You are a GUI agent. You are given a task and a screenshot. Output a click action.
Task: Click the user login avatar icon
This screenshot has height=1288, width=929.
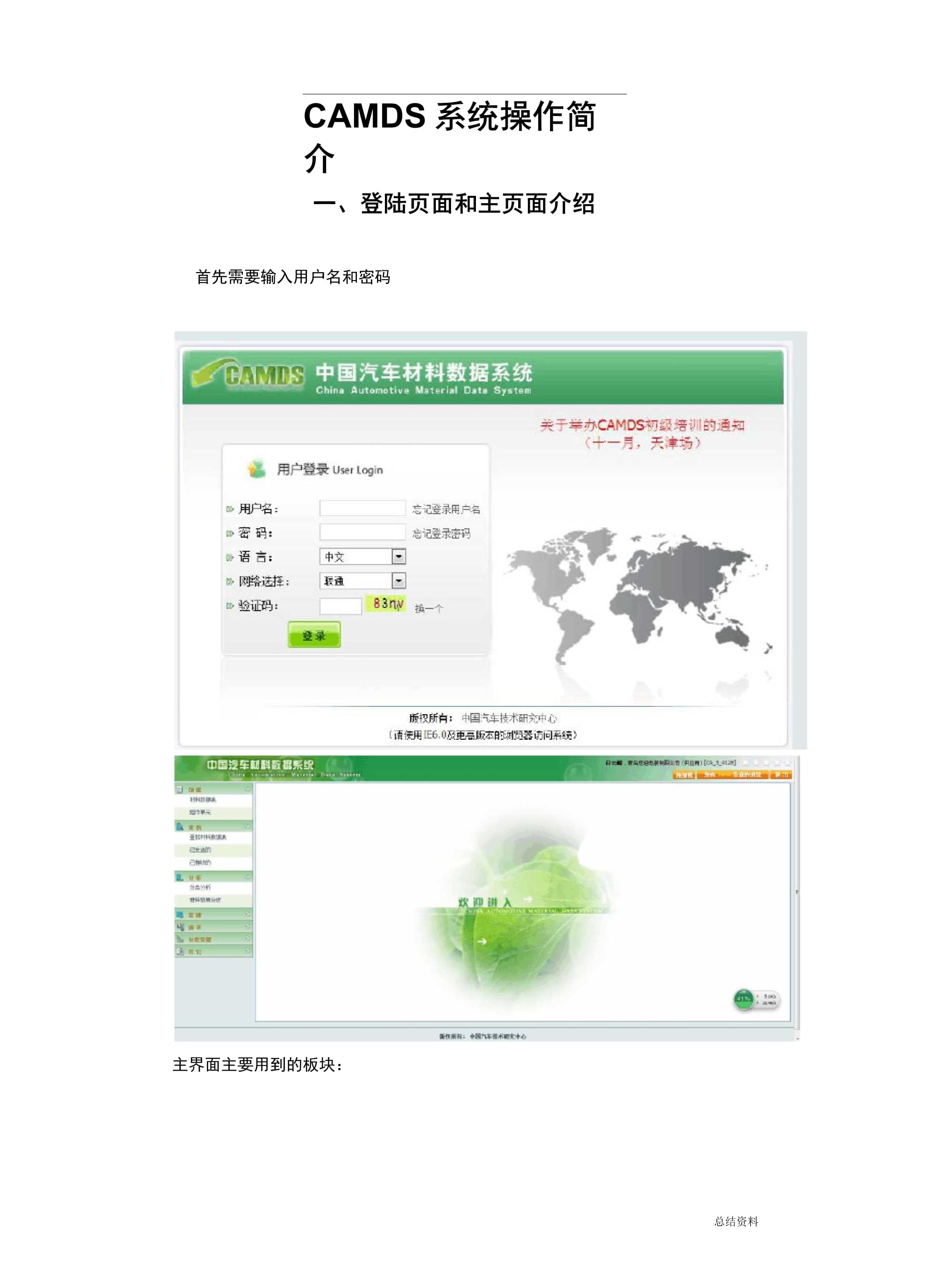point(257,468)
